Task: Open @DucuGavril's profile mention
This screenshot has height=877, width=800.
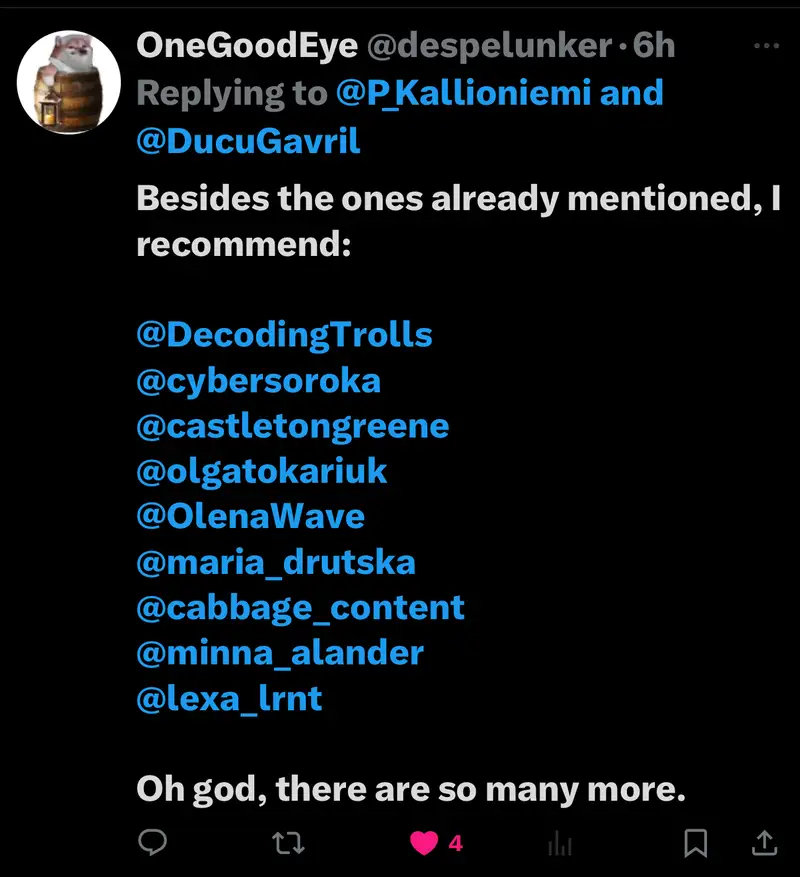Action: pos(248,141)
